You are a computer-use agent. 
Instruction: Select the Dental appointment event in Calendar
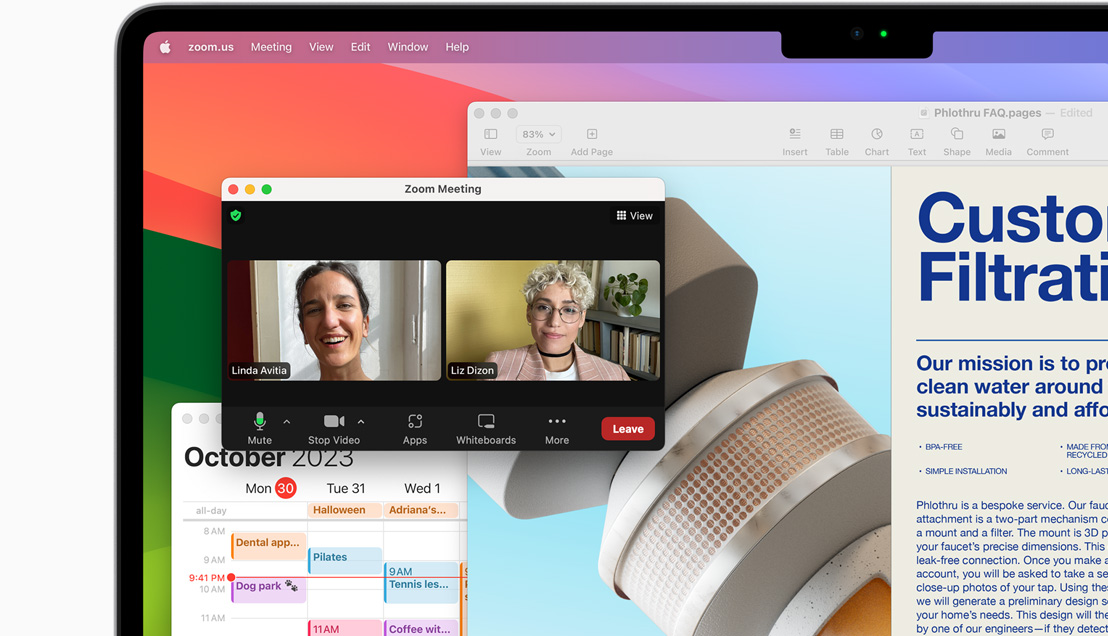(x=268, y=543)
